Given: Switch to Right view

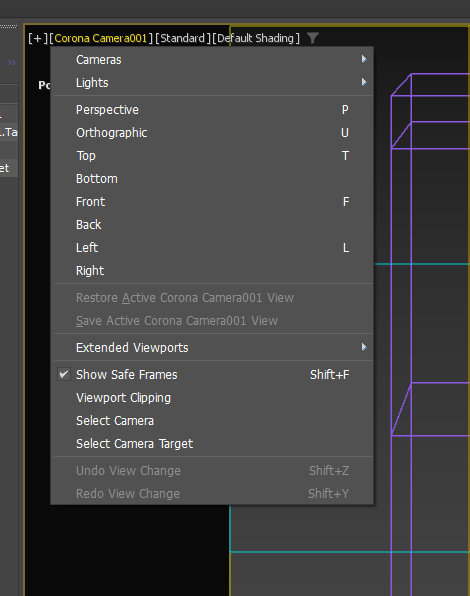Looking at the screenshot, I should click(x=213, y=271).
